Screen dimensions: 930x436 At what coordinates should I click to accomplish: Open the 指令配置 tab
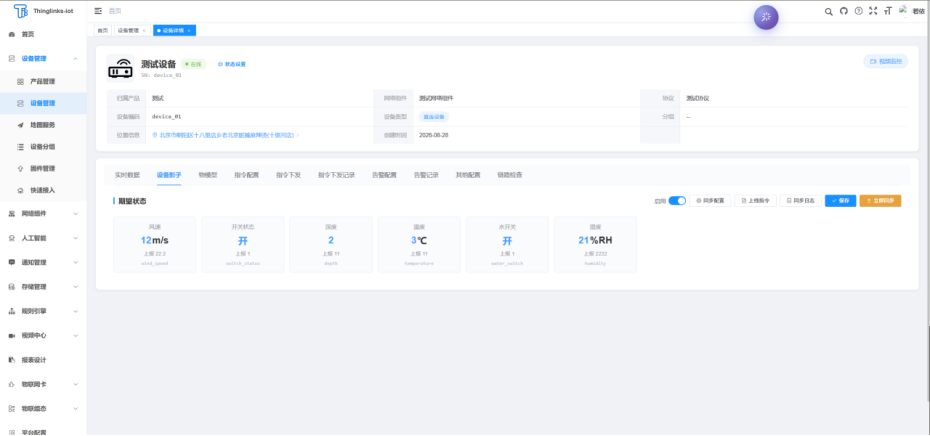coord(246,176)
